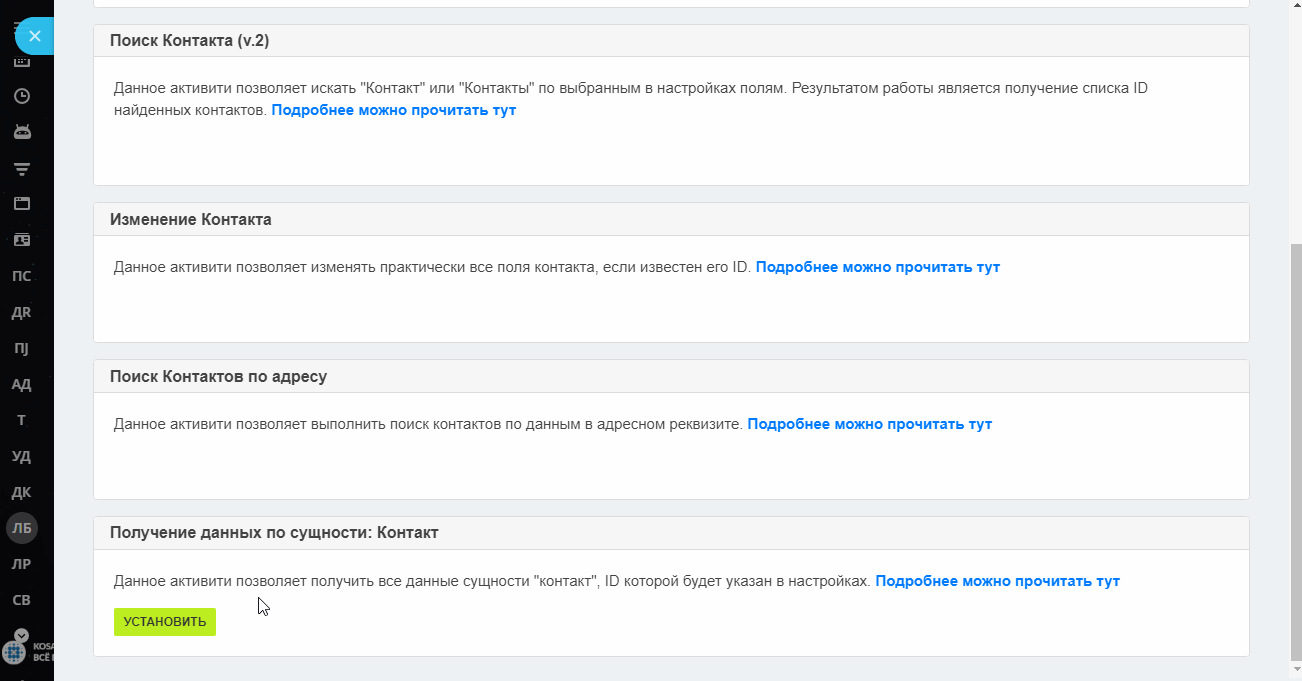Expand the sidebar with the down chevron
The height and width of the screenshot is (681, 1302).
tap(21, 635)
